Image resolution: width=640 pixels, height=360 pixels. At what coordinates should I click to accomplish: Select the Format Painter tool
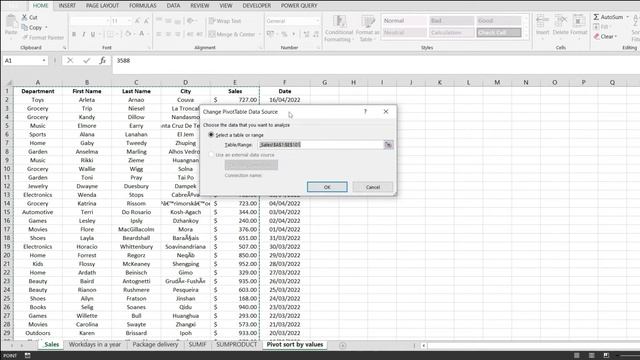(42, 37)
